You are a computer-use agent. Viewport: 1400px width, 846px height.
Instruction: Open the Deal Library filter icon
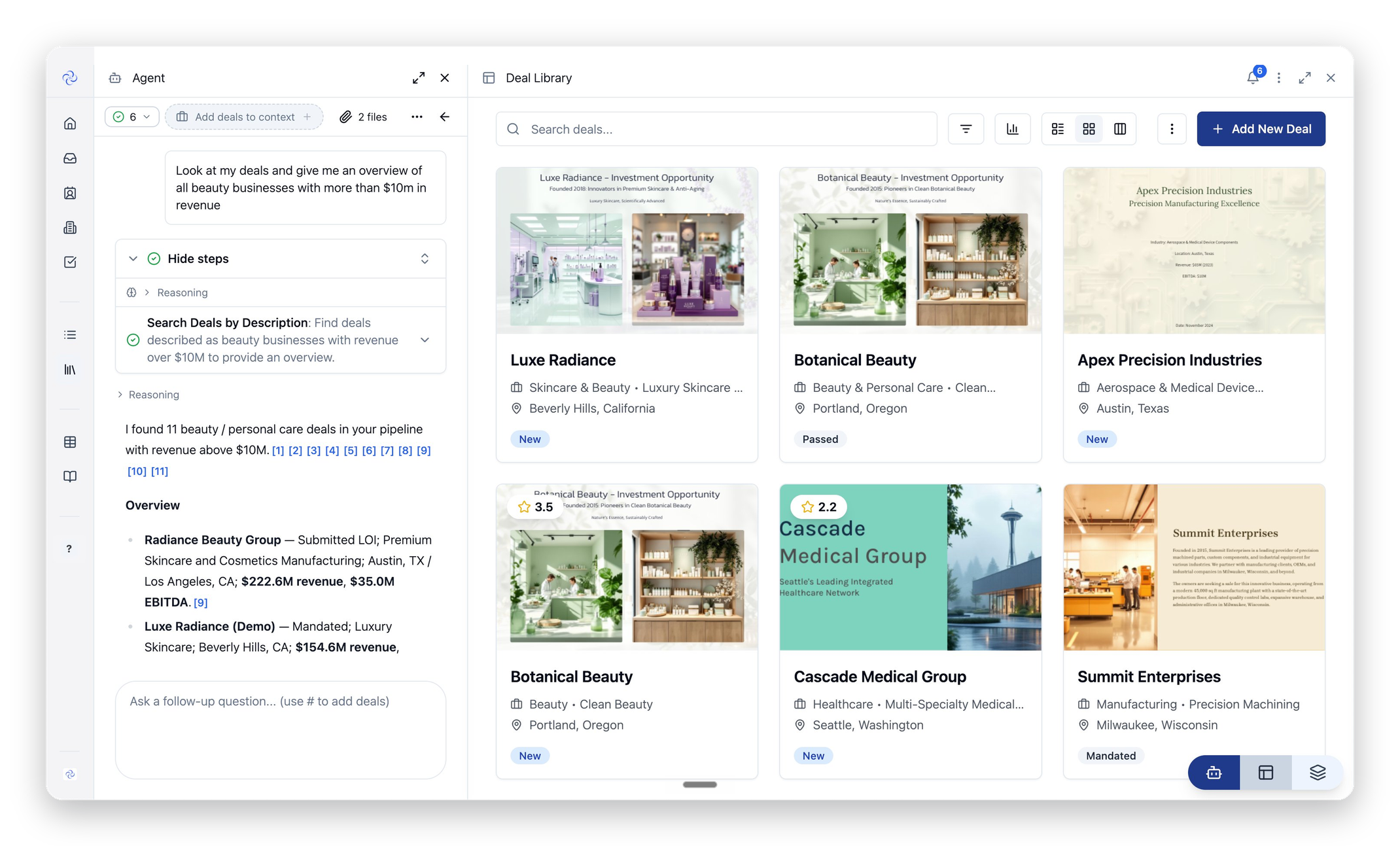(966, 129)
